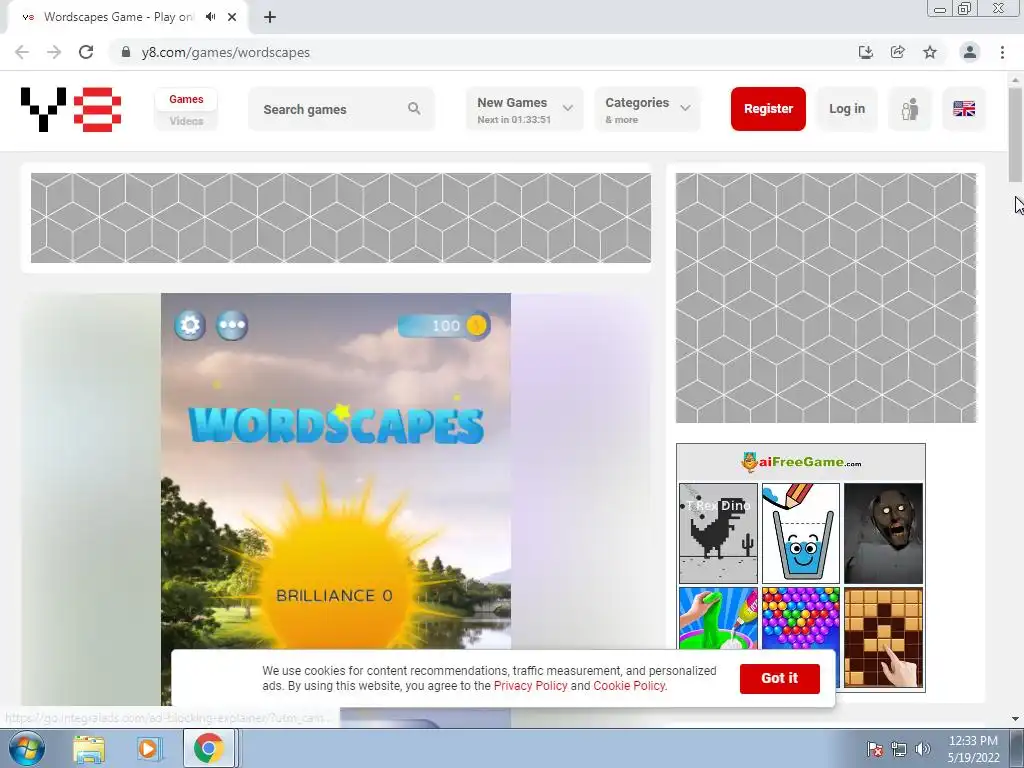Open a new browser tab
The height and width of the screenshot is (768, 1024).
tap(270, 17)
